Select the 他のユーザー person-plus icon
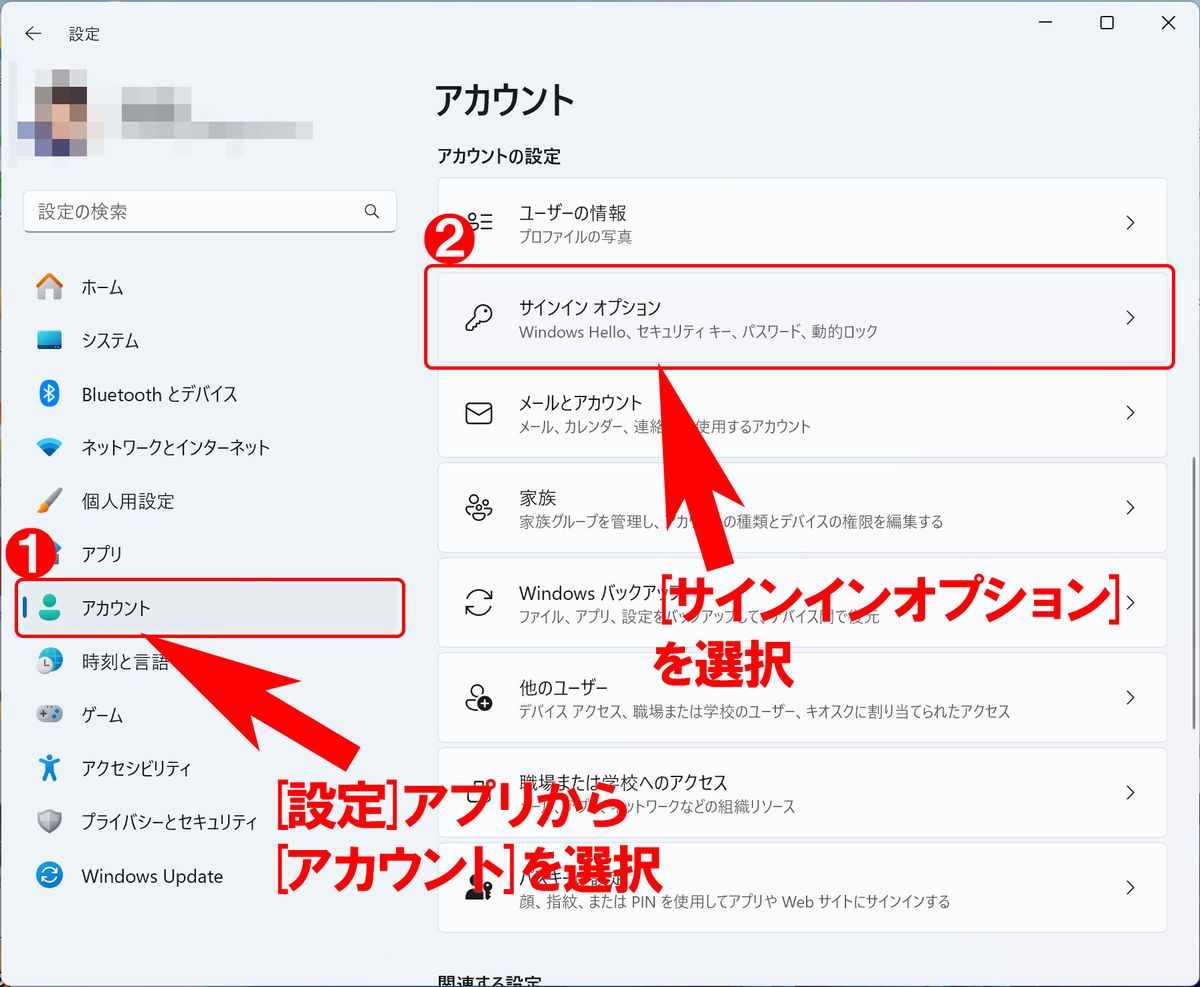The image size is (1200, 987). pyautogui.click(x=479, y=698)
